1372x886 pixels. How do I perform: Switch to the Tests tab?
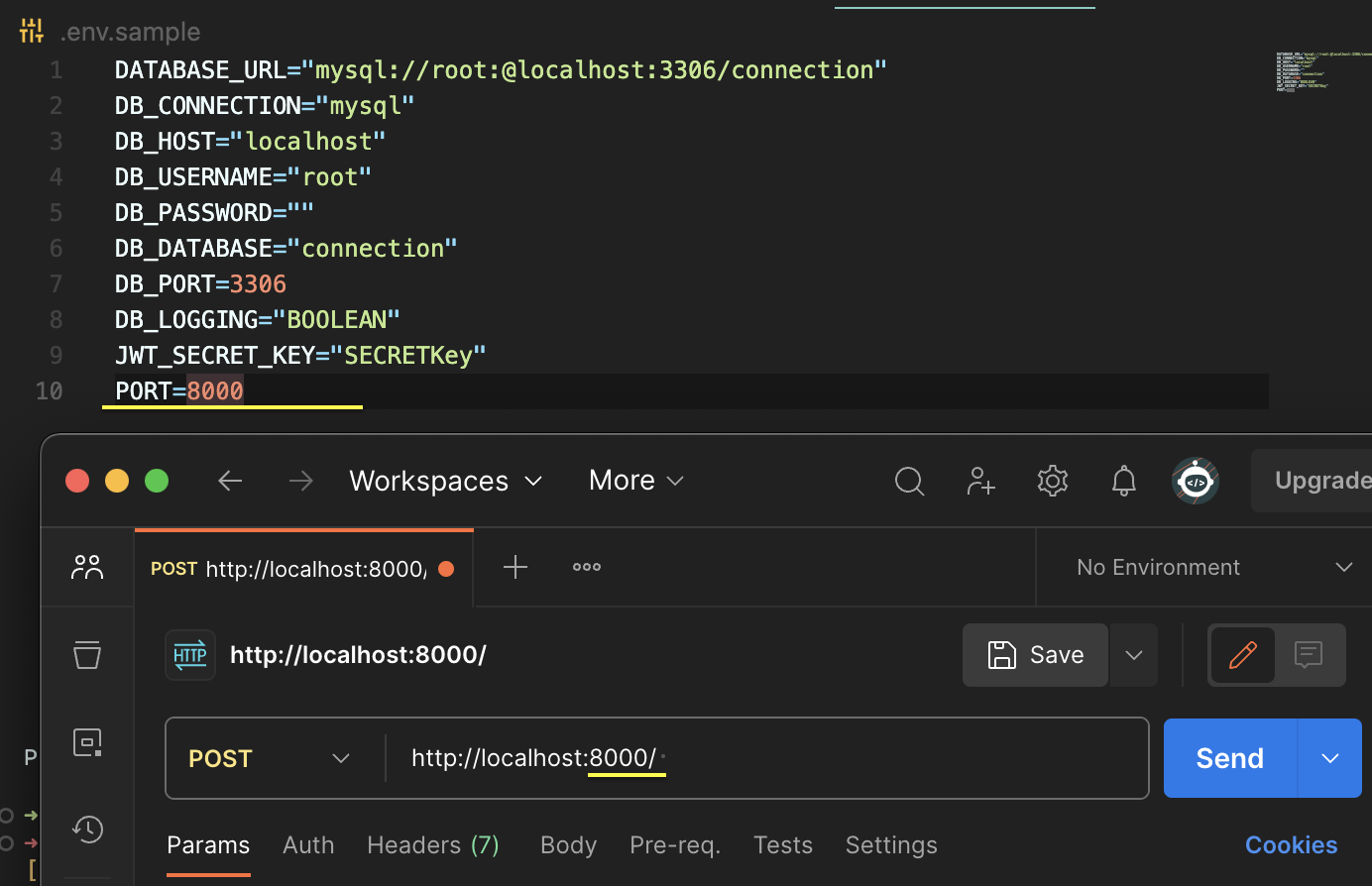coord(783,845)
